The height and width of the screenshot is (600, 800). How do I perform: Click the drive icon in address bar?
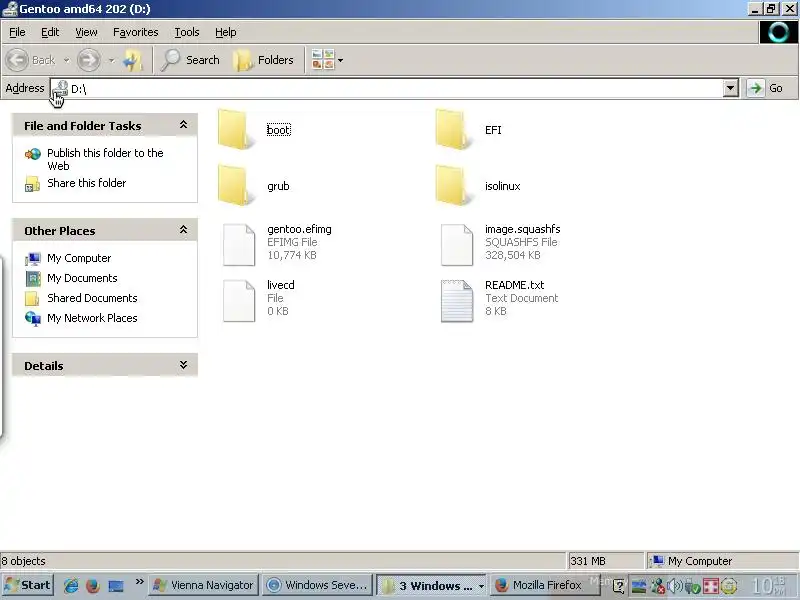pos(60,88)
